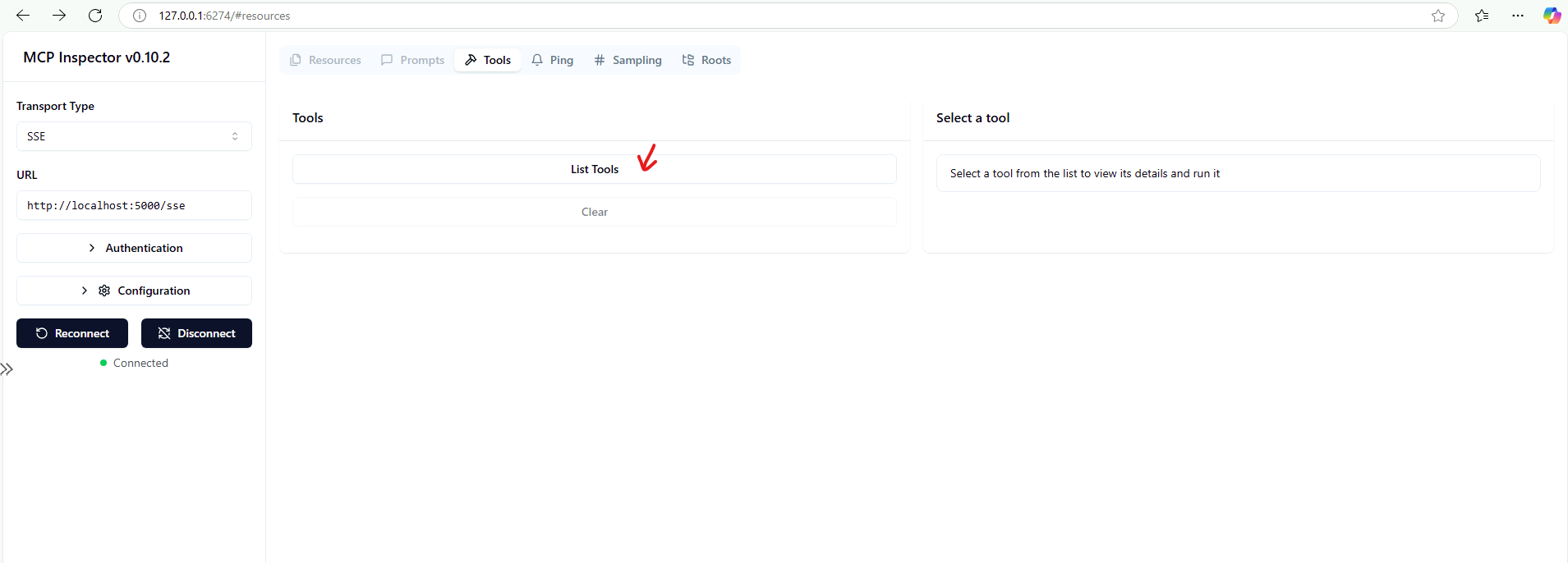
Task: Focus the URL field with localhost:5000/sse
Action: [134, 205]
